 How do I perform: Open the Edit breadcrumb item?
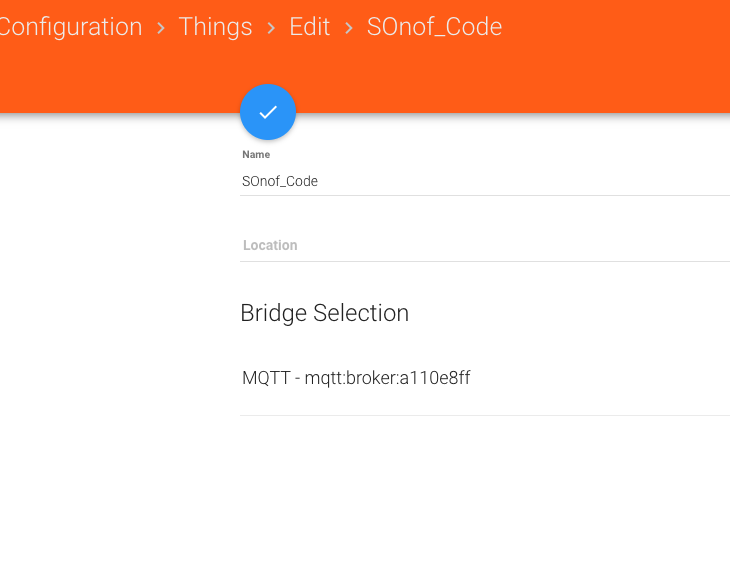[310, 27]
